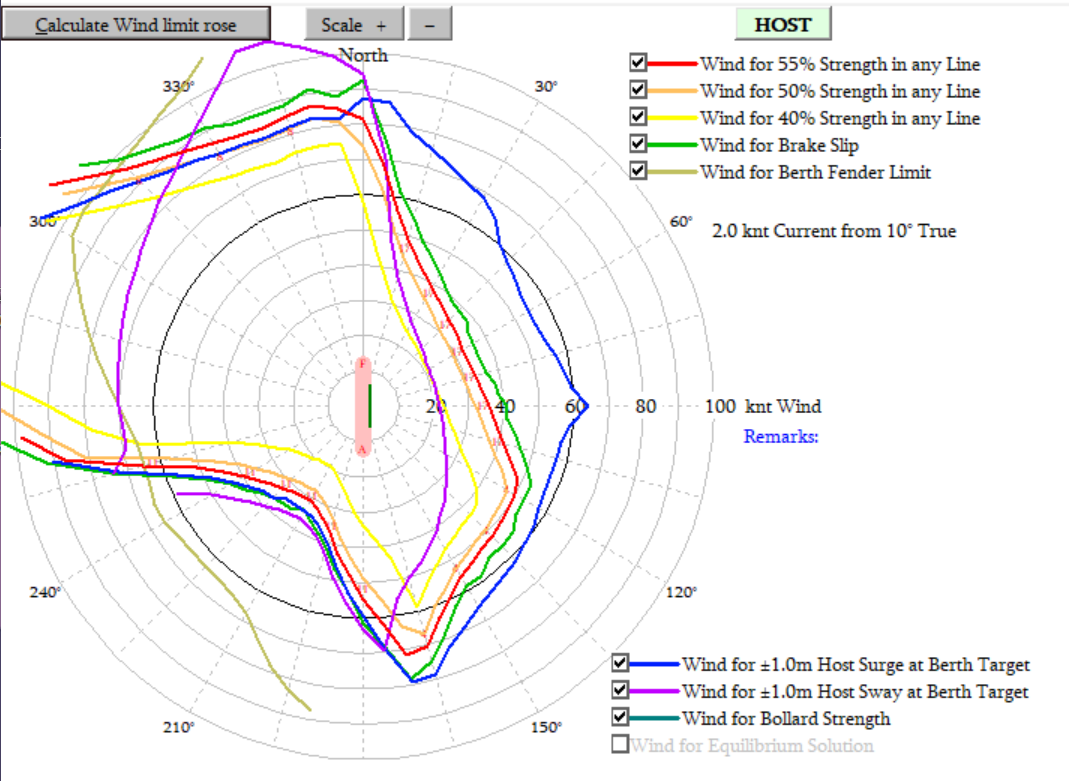Click purple Host Sway legend line
This screenshot has width=1069, height=781.
(654, 691)
